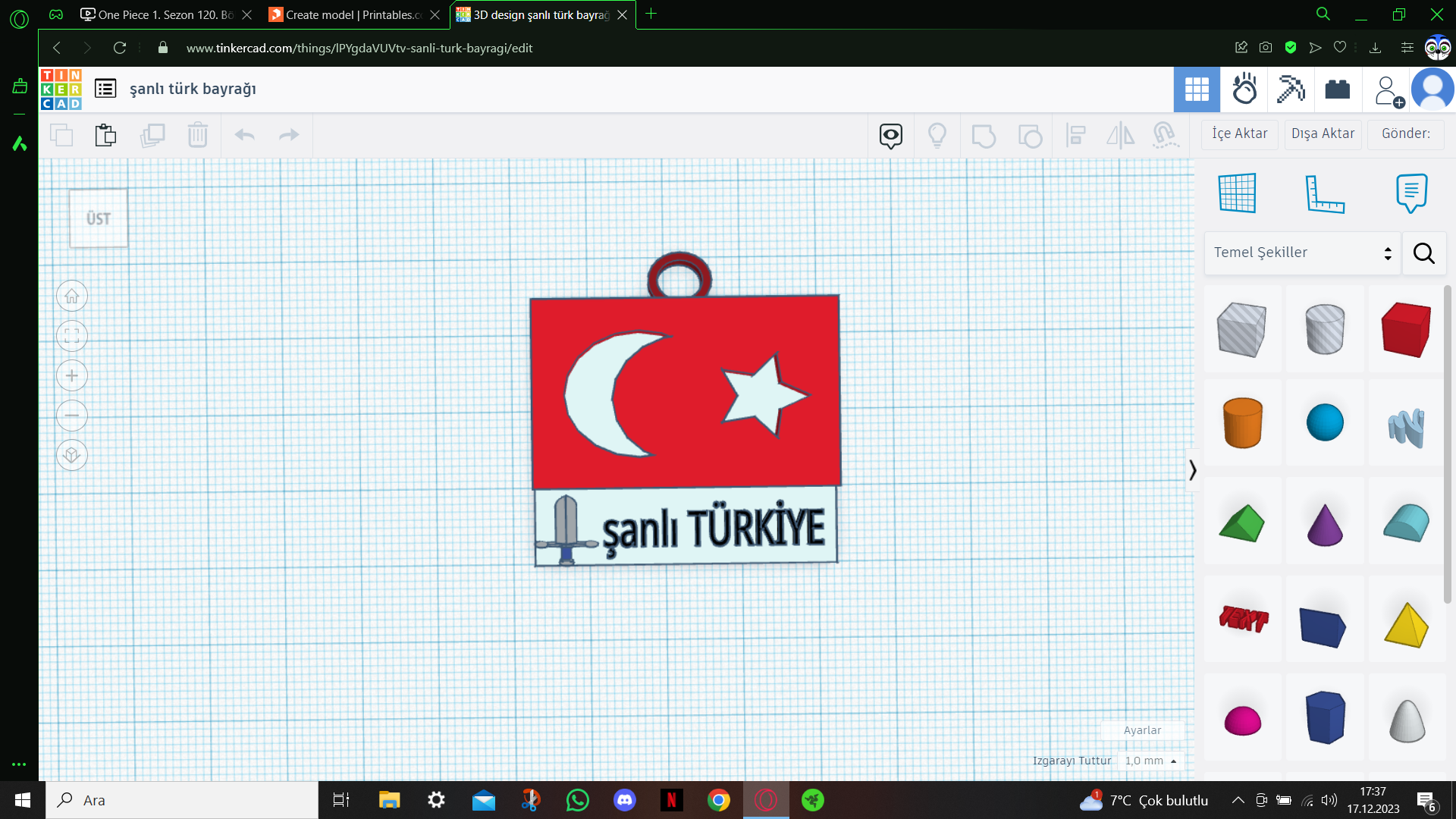This screenshot has height=819, width=1456.
Task: Select the Workplane tool
Action: pyautogui.click(x=1237, y=193)
